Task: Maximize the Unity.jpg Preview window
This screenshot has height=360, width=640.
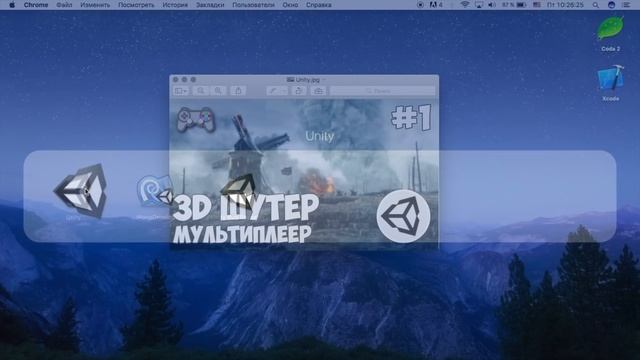Action: (x=193, y=80)
